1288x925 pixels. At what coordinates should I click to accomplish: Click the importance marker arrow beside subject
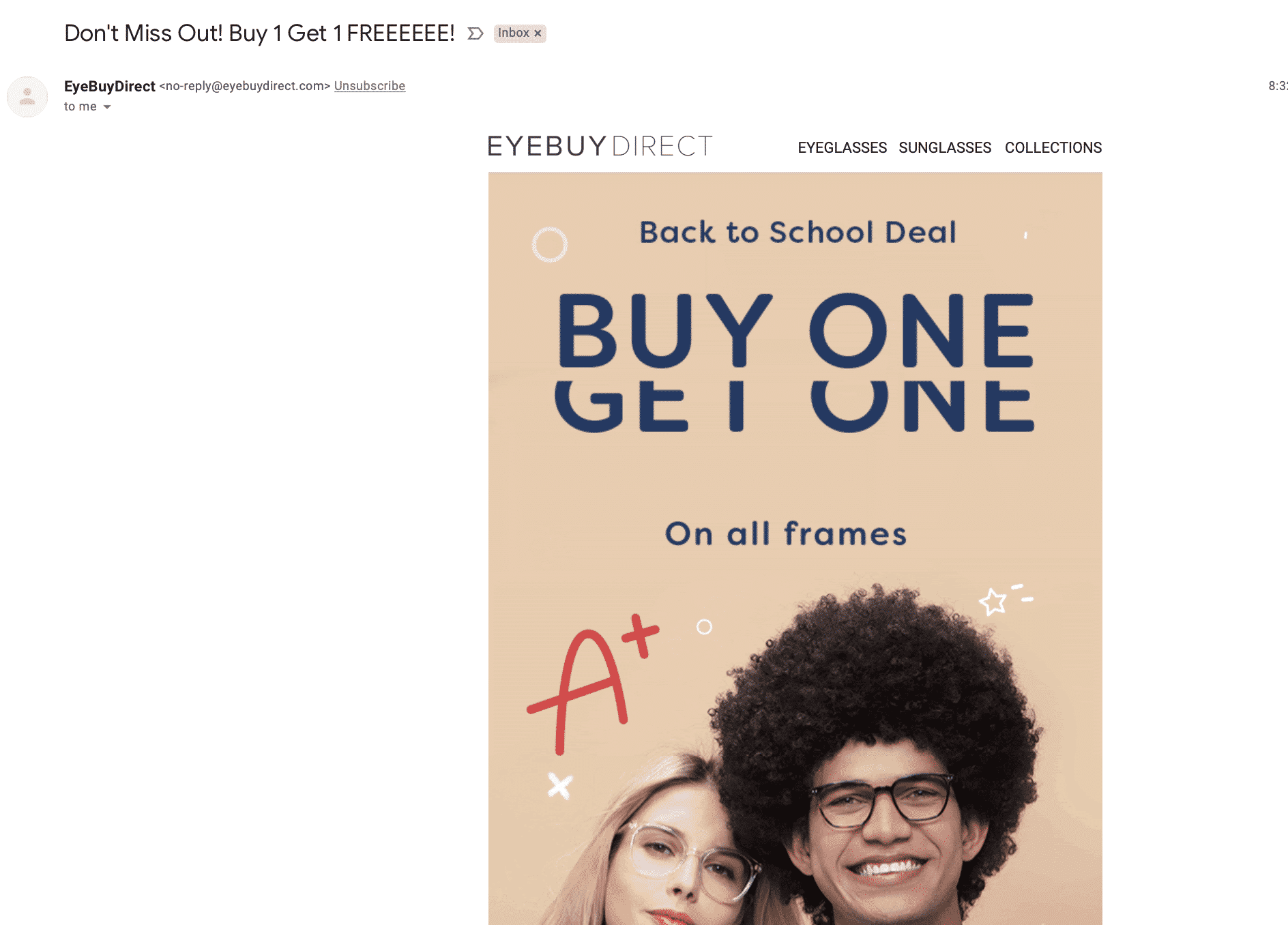coord(475,33)
